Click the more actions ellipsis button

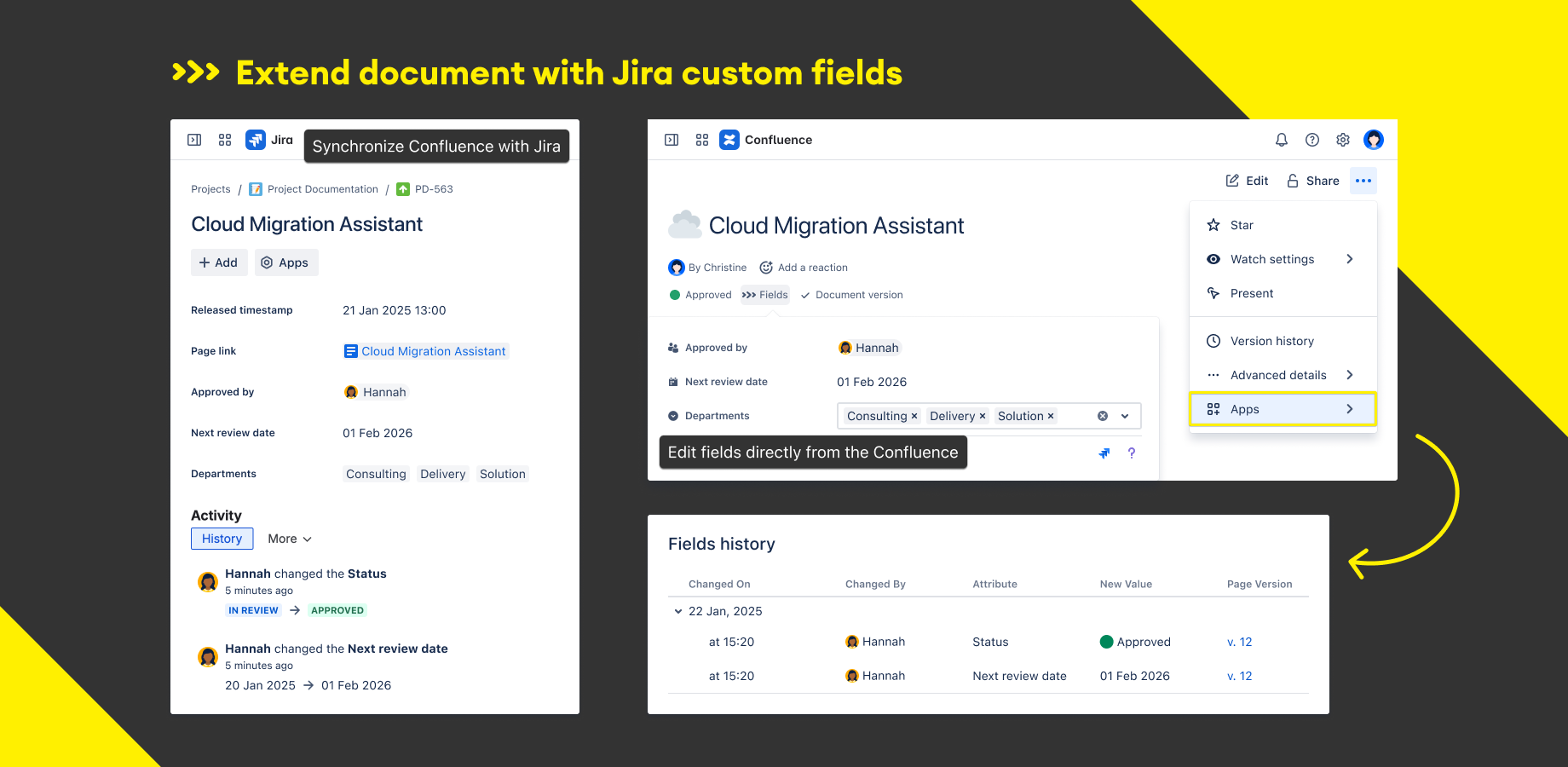(x=1363, y=181)
